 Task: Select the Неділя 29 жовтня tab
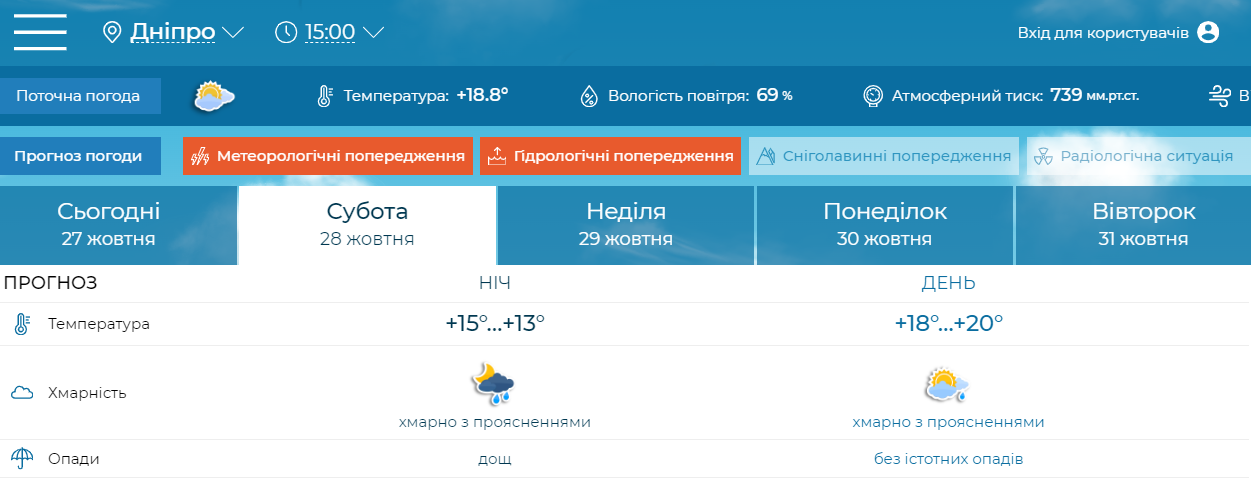626,225
